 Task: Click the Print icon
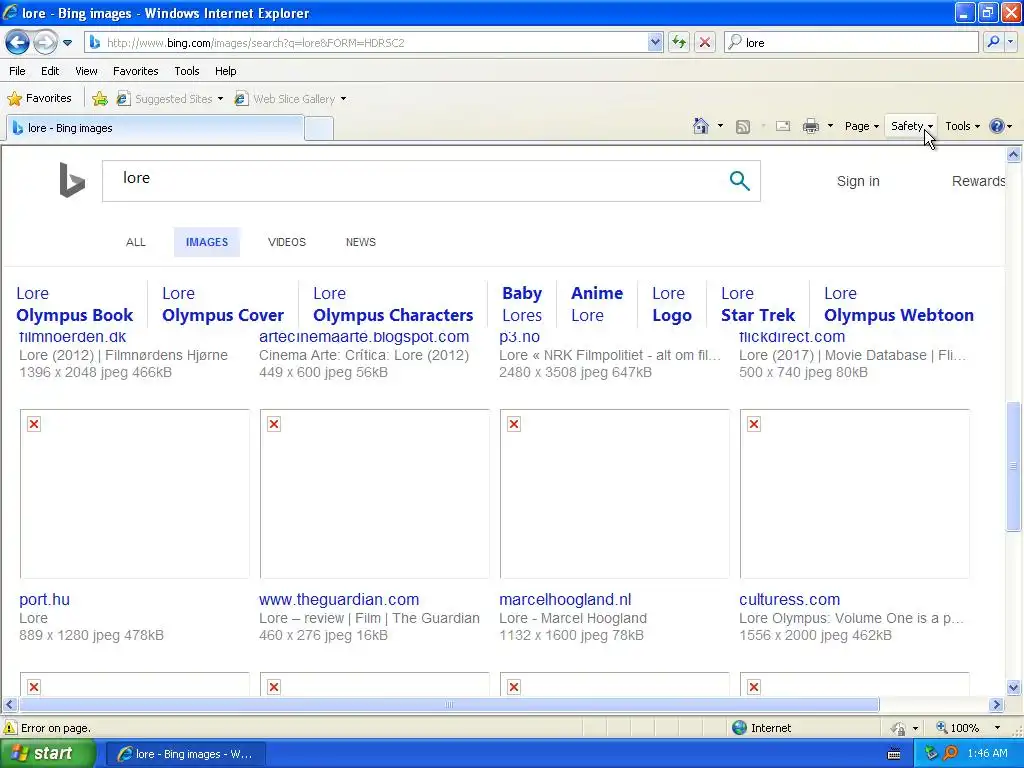(x=810, y=126)
